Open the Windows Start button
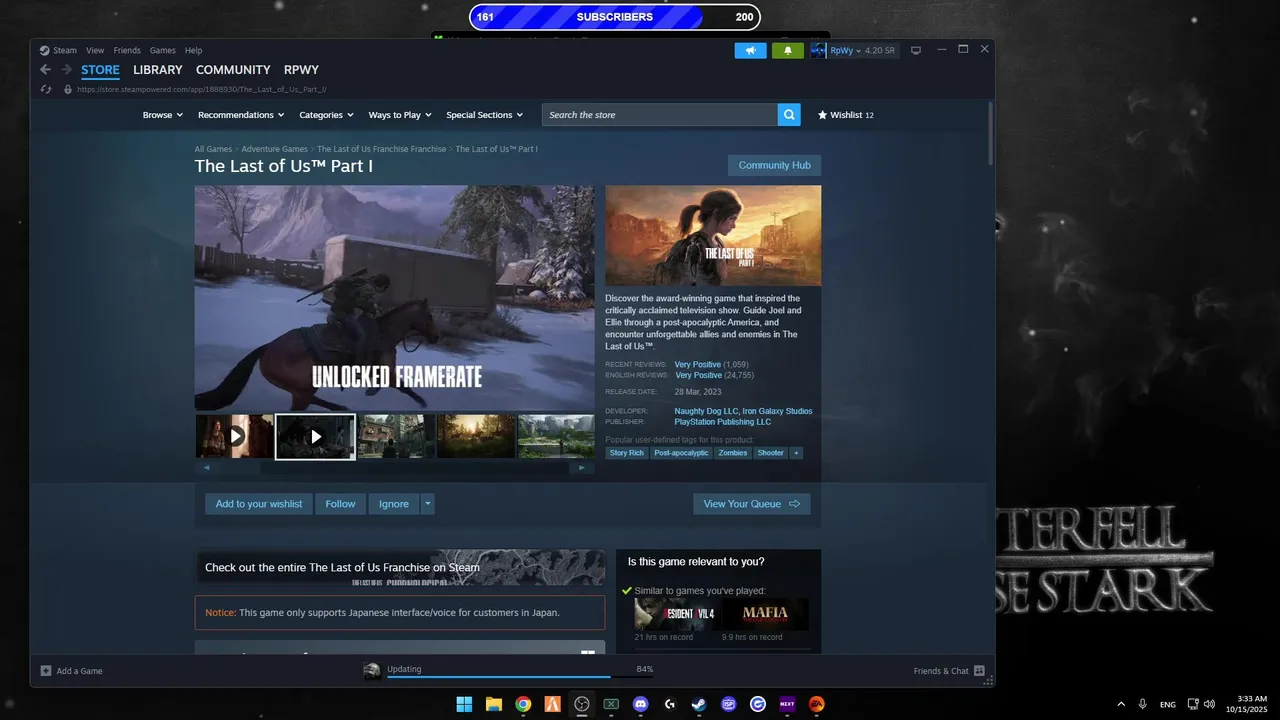 [x=464, y=704]
